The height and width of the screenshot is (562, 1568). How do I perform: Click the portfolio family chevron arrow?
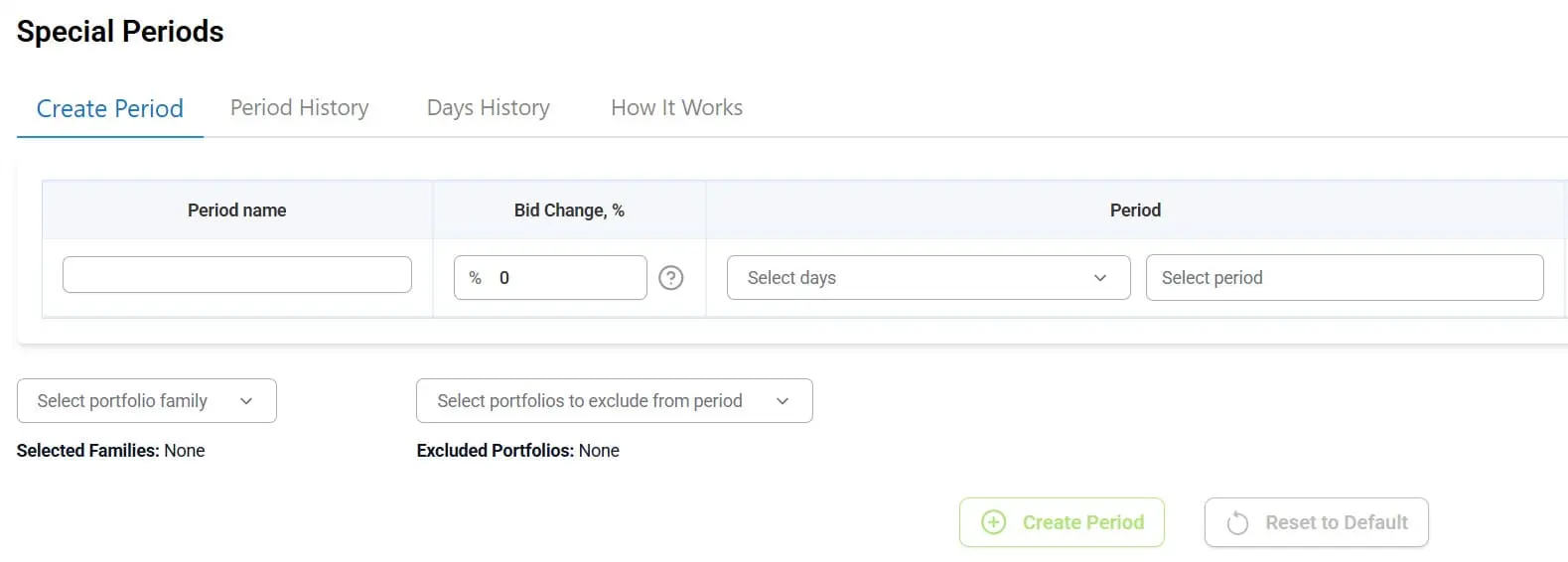(x=246, y=401)
